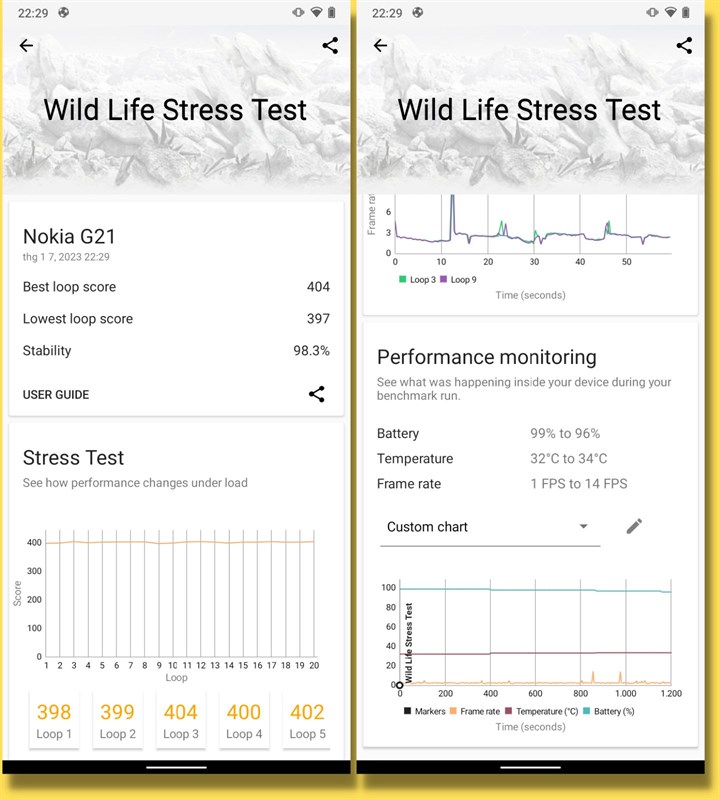Select Loop 3 score card 404

point(180,720)
